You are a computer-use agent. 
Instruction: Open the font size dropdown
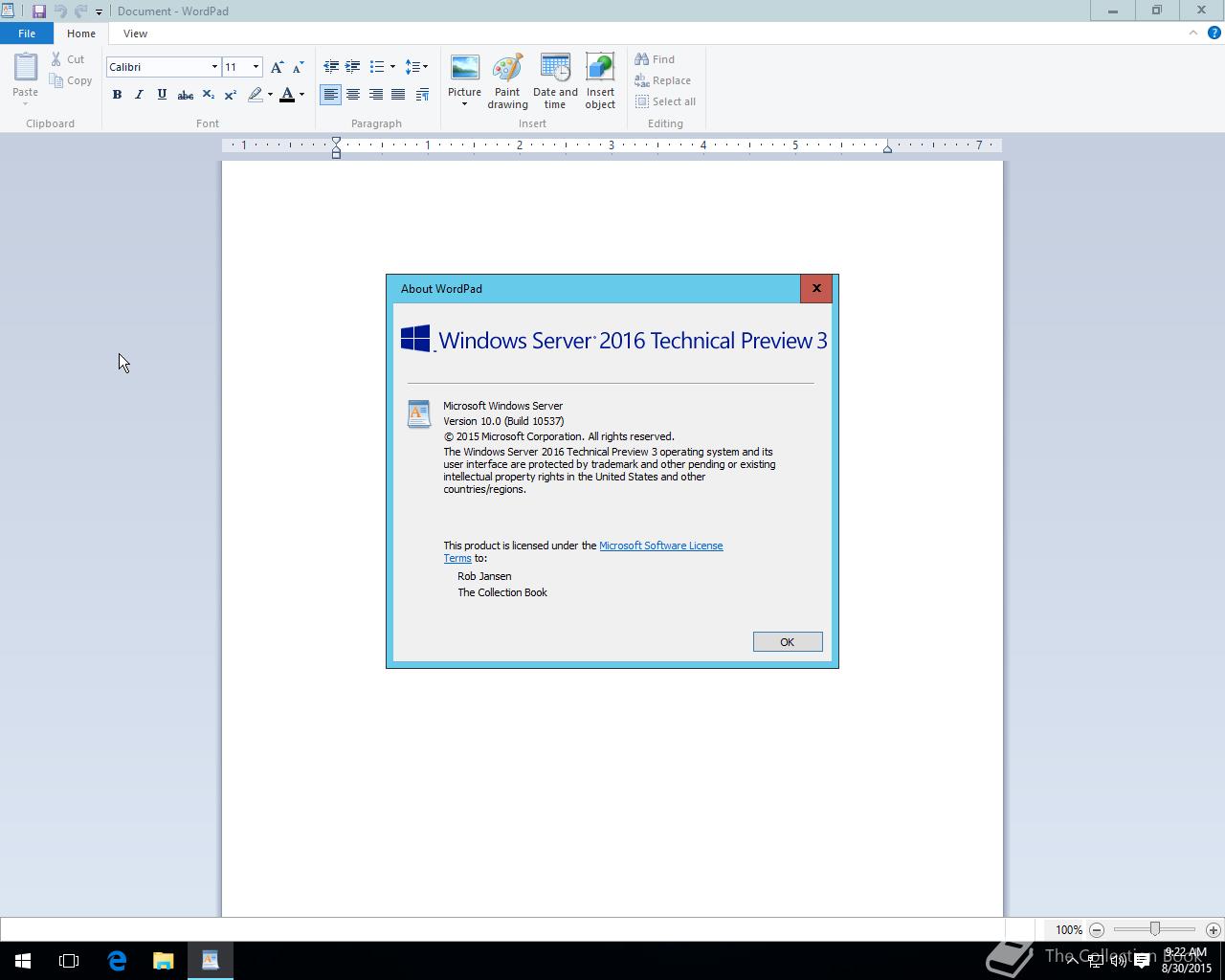(256, 67)
